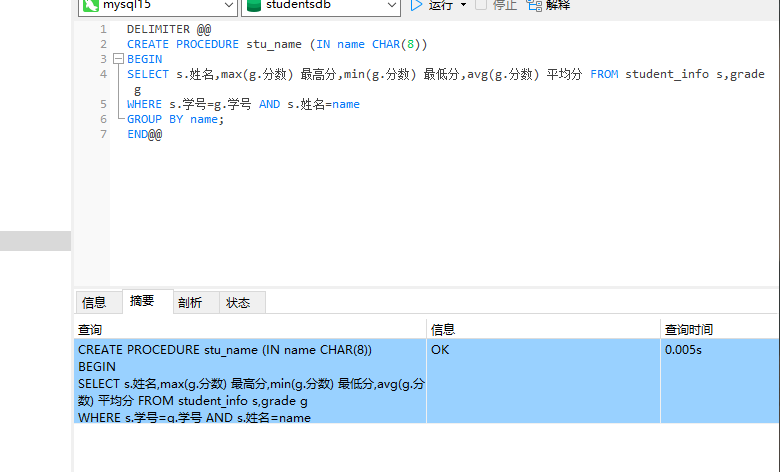
Task: Select the CREATE PROCEDURE summary row
Action: [x=250, y=381]
